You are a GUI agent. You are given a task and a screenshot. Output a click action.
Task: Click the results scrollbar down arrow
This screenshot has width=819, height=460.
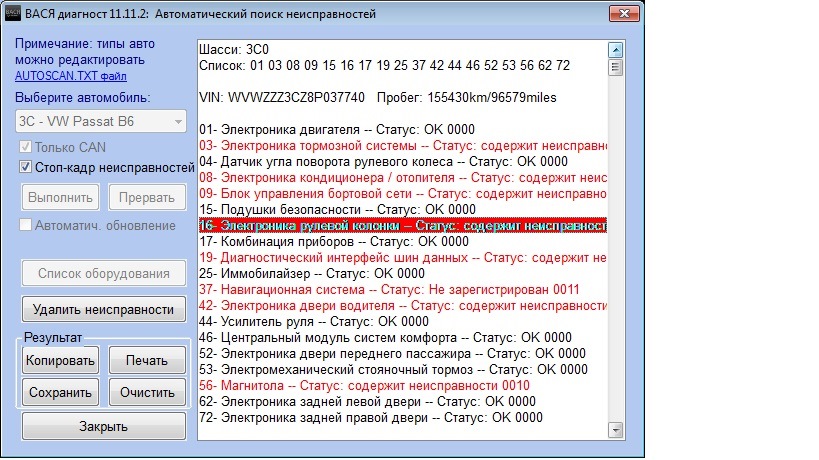pyautogui.click(x=616, y=430)
